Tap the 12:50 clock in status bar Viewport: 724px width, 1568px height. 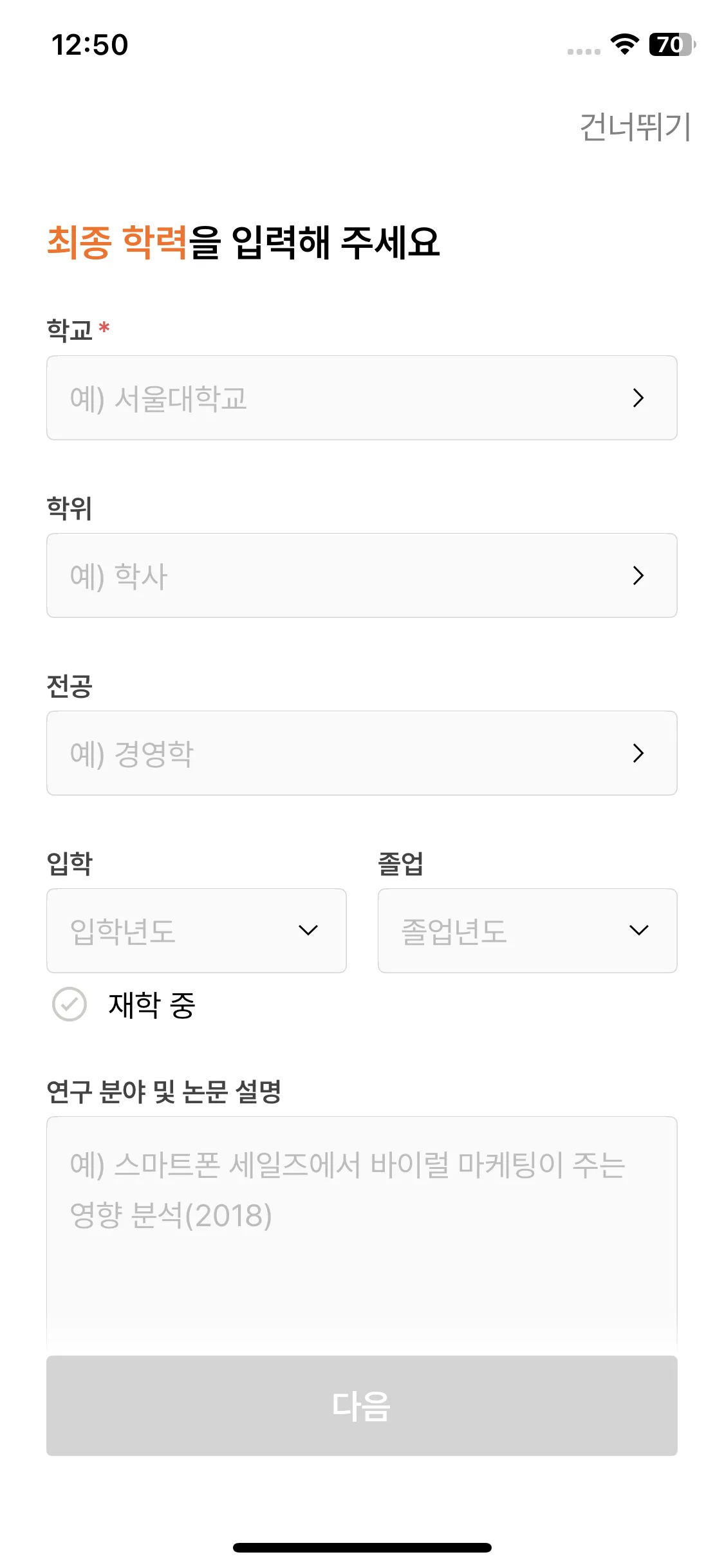(90, 45)
